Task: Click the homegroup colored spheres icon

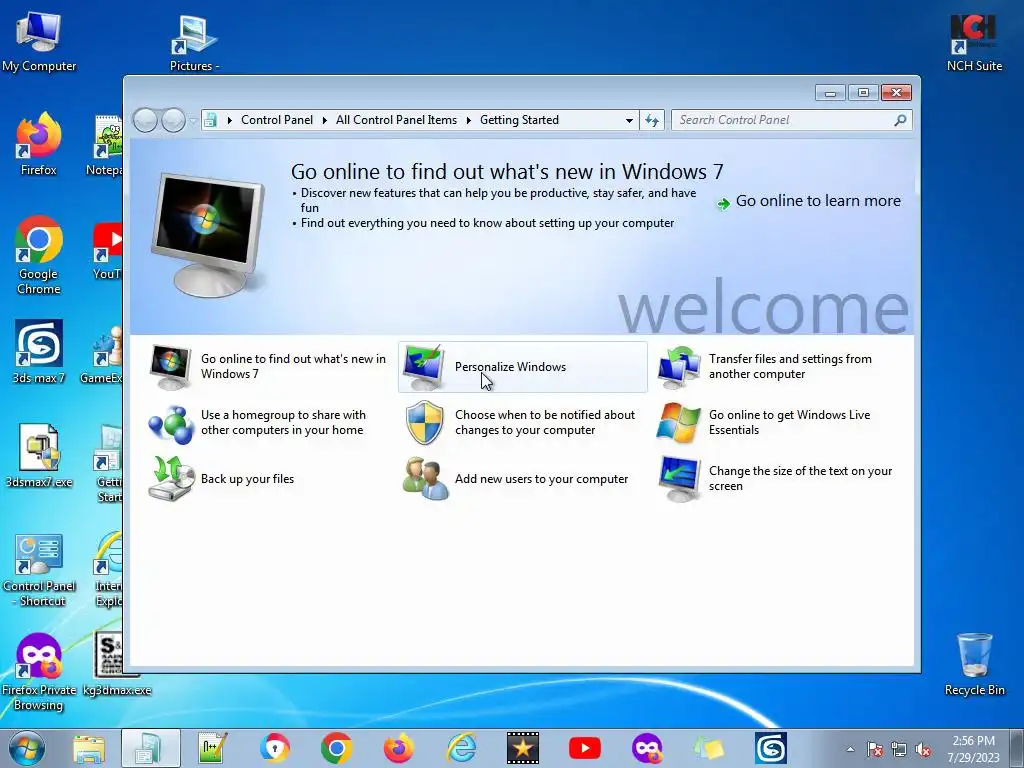Action: (x=170, y=423)
